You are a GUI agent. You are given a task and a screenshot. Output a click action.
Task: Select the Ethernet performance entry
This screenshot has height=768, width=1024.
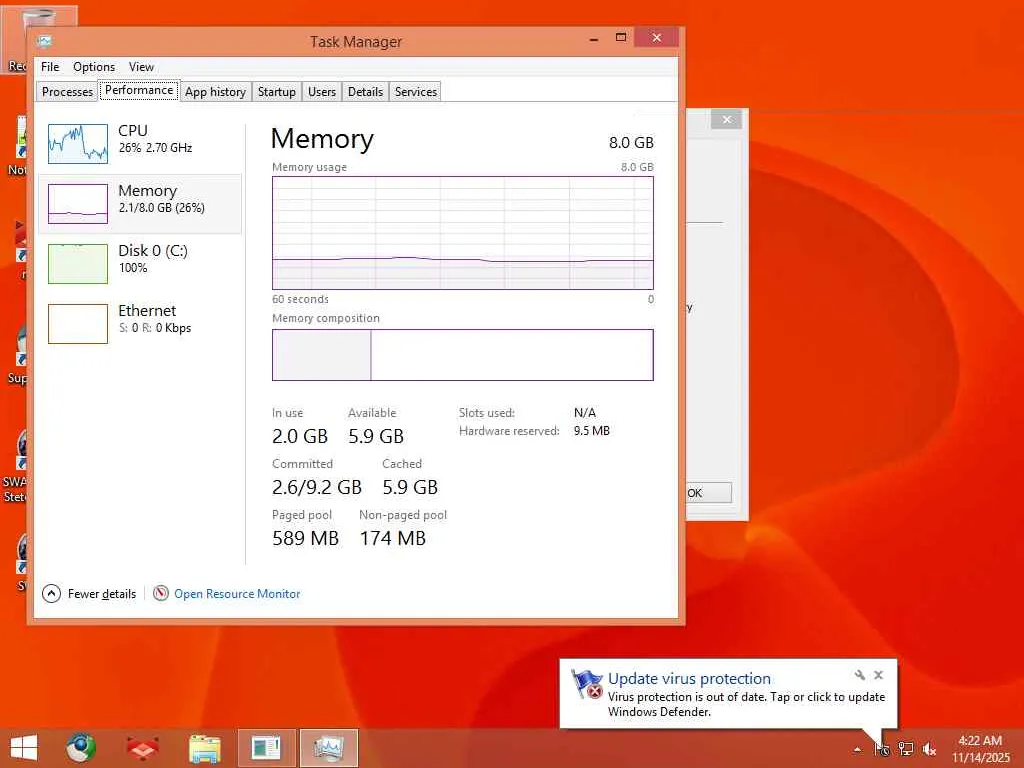[x=140, y=323]
